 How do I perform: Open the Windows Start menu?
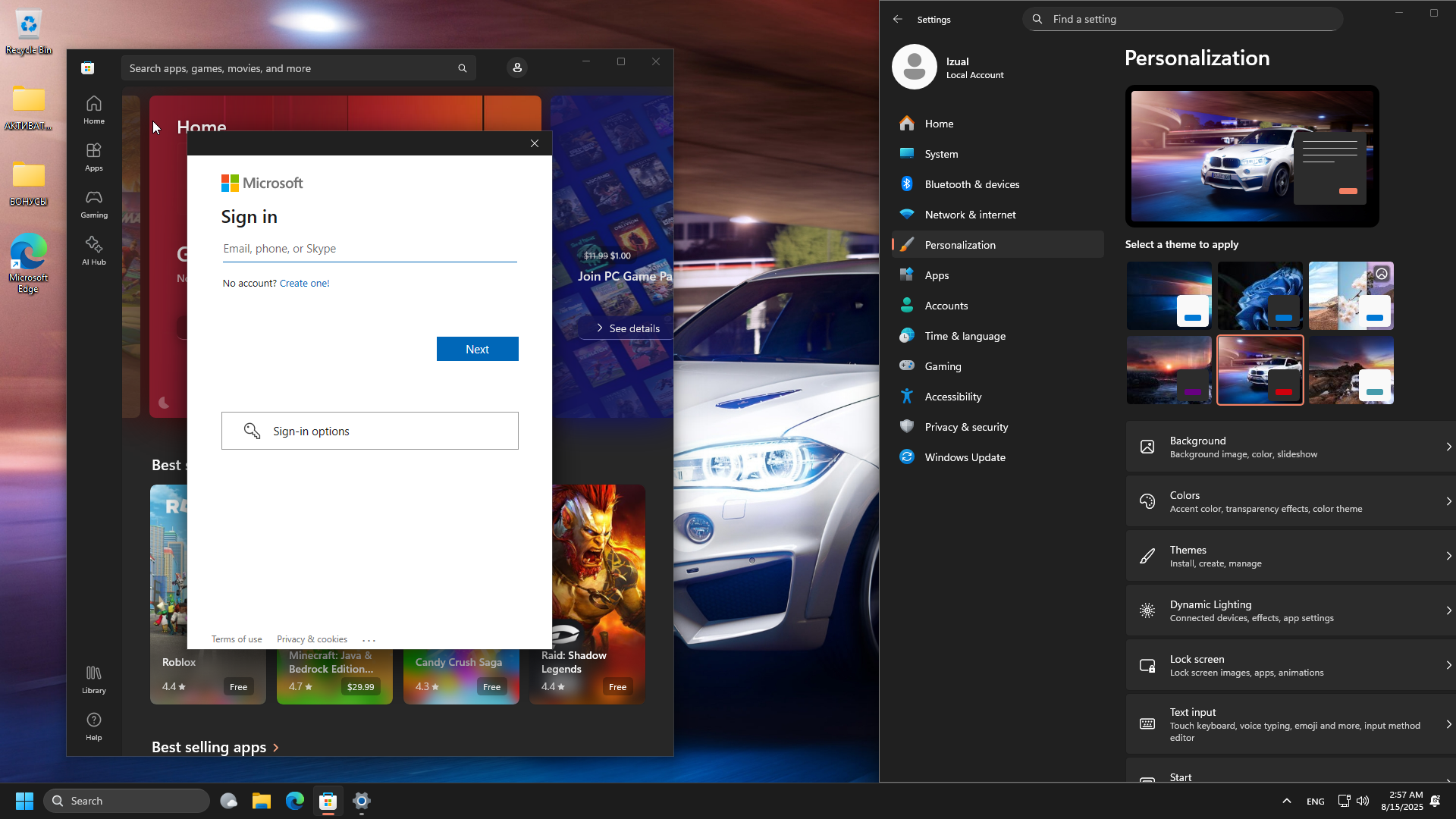click(x=24, y=801)
